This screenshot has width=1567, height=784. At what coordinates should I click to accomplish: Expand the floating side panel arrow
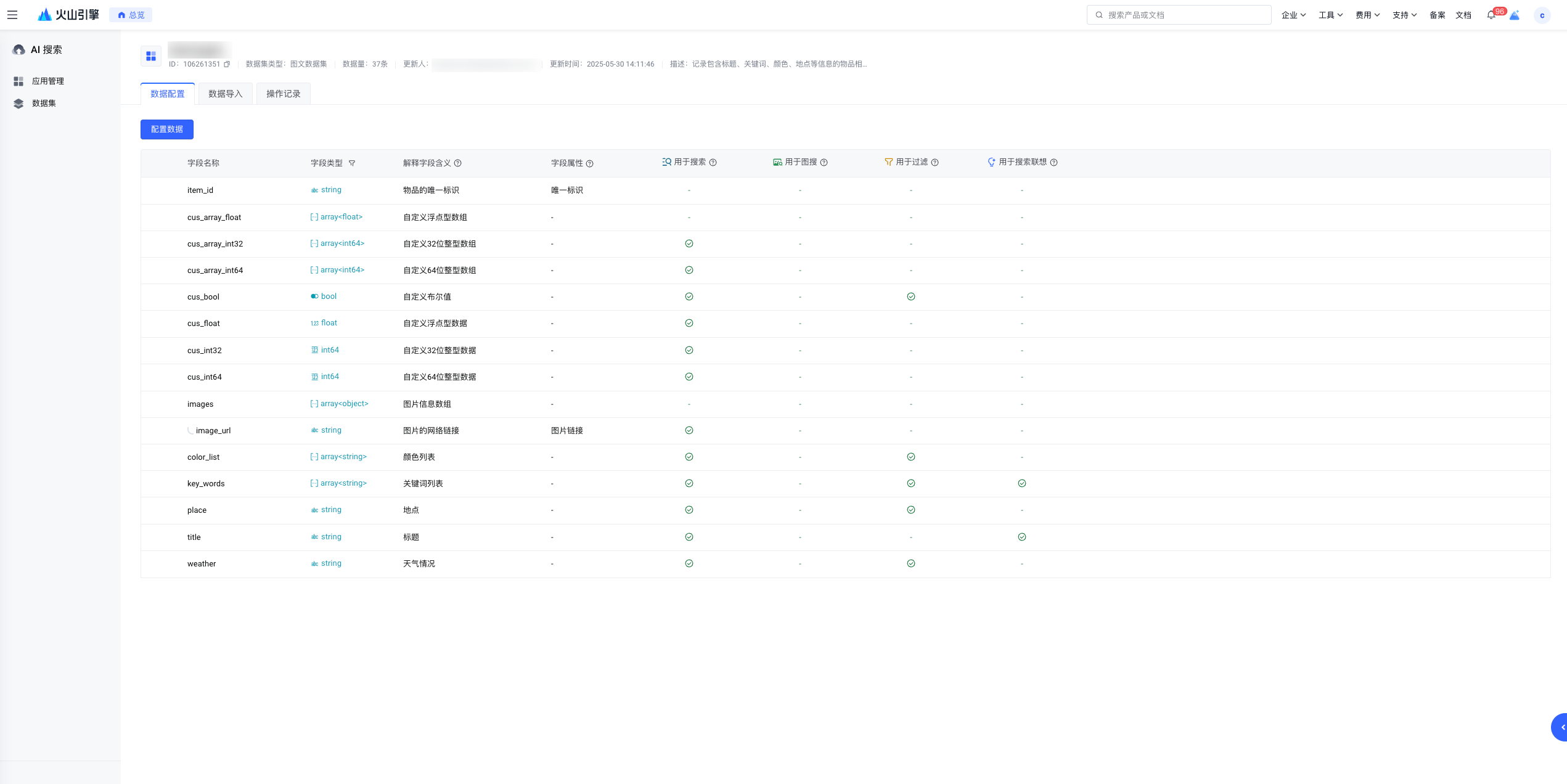pos(1560,727)
